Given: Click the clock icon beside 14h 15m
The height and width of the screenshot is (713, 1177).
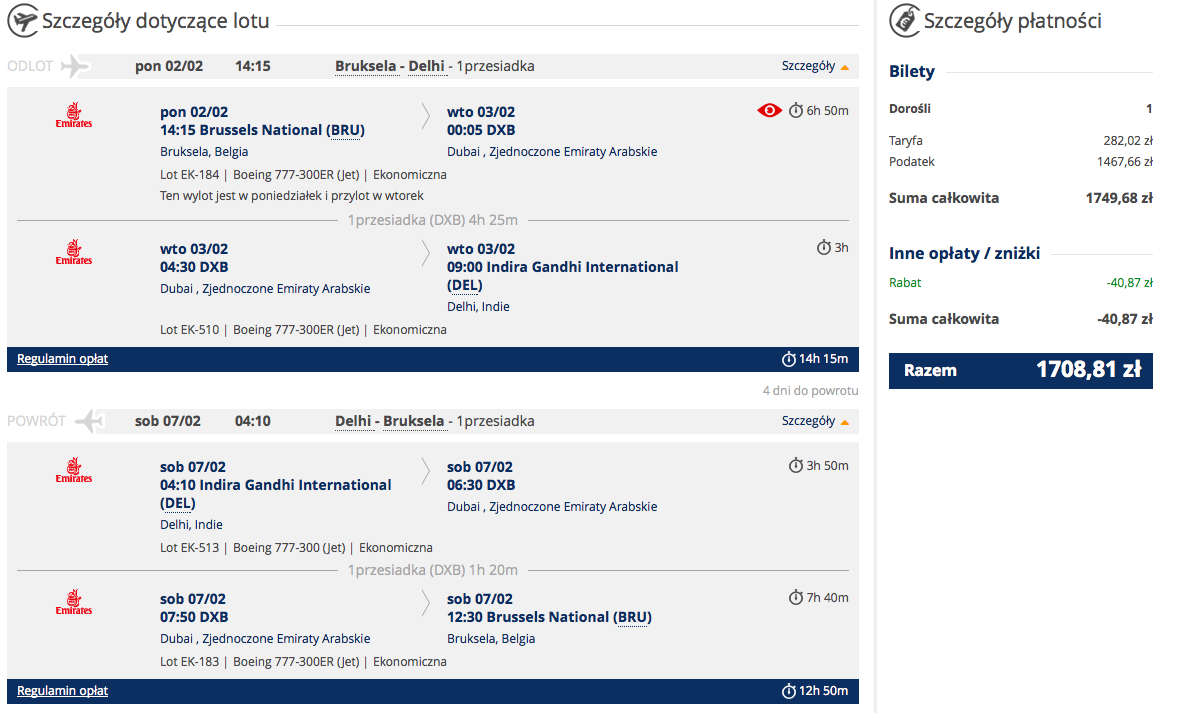Looking at the screenshot, I should tap(789, 360).
